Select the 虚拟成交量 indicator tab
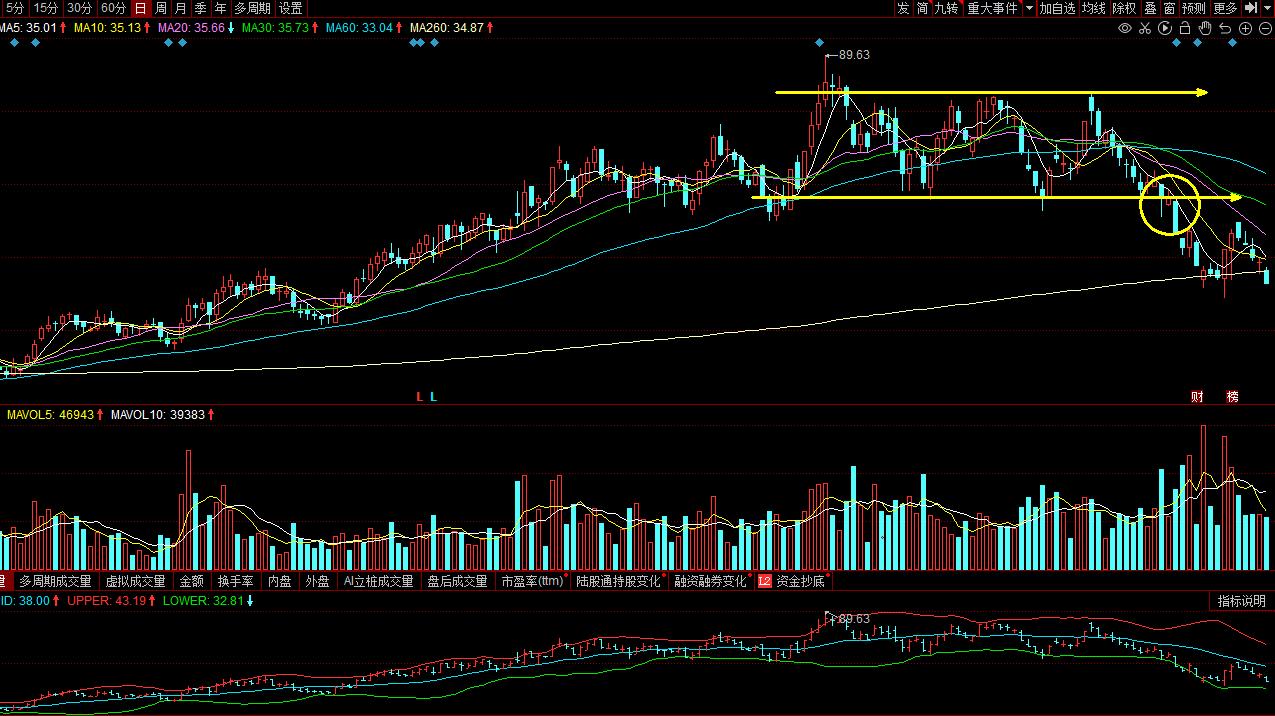 pyautogui.click(x=135, y=581)
